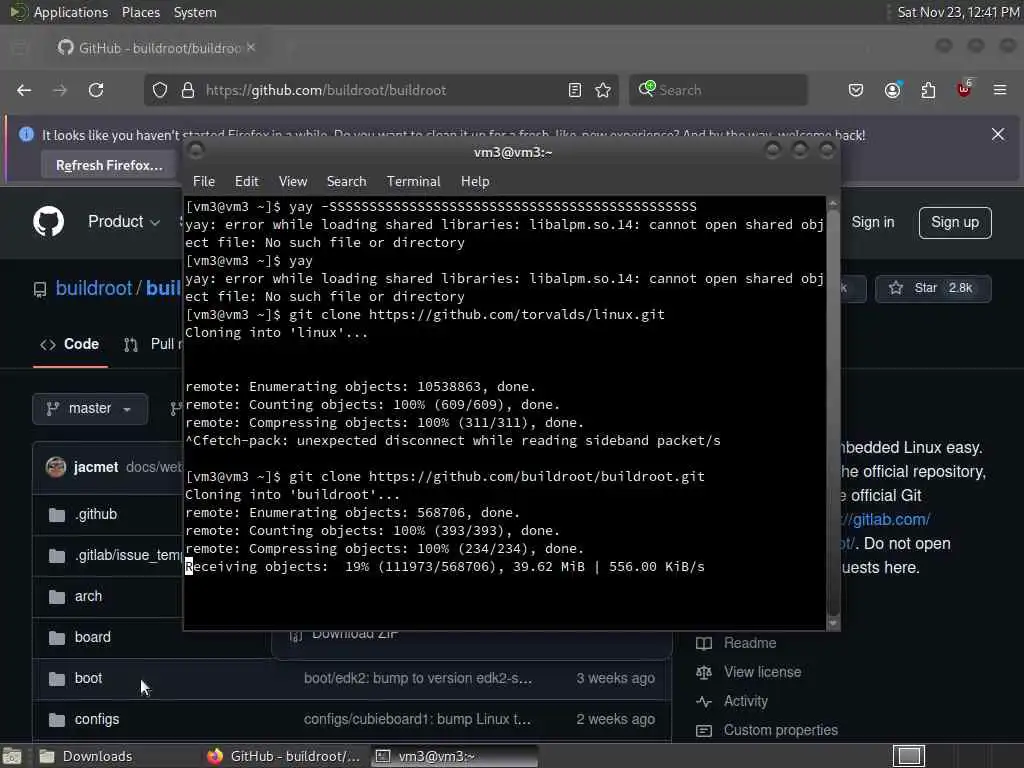This screenshot has height=768, width=1024.
Task: Open the repository Readme link in the sidebar
Action: [750, 643]
